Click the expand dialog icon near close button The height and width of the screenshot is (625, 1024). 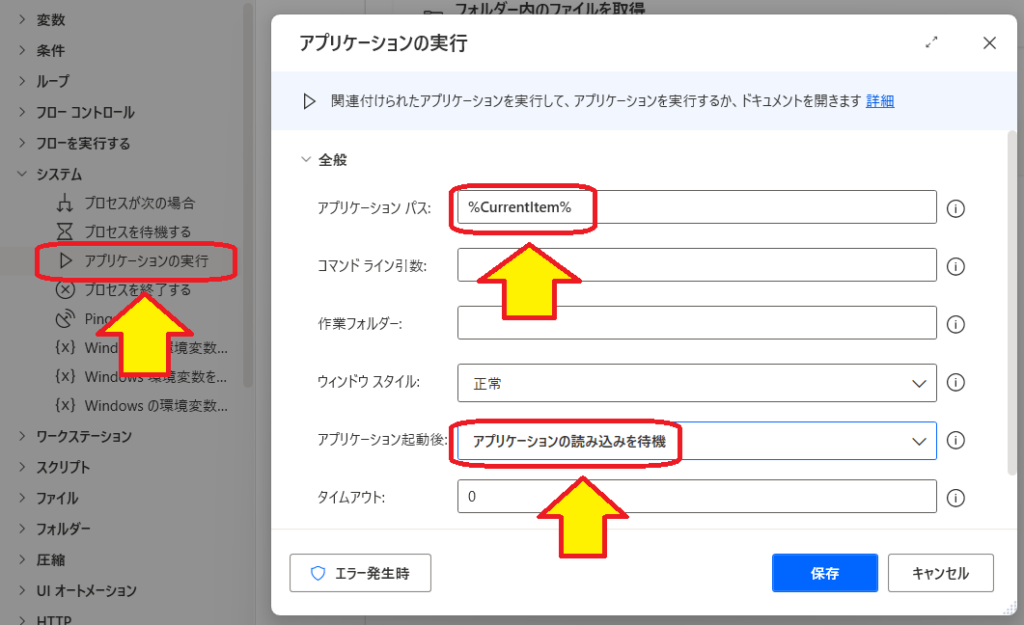932,43
